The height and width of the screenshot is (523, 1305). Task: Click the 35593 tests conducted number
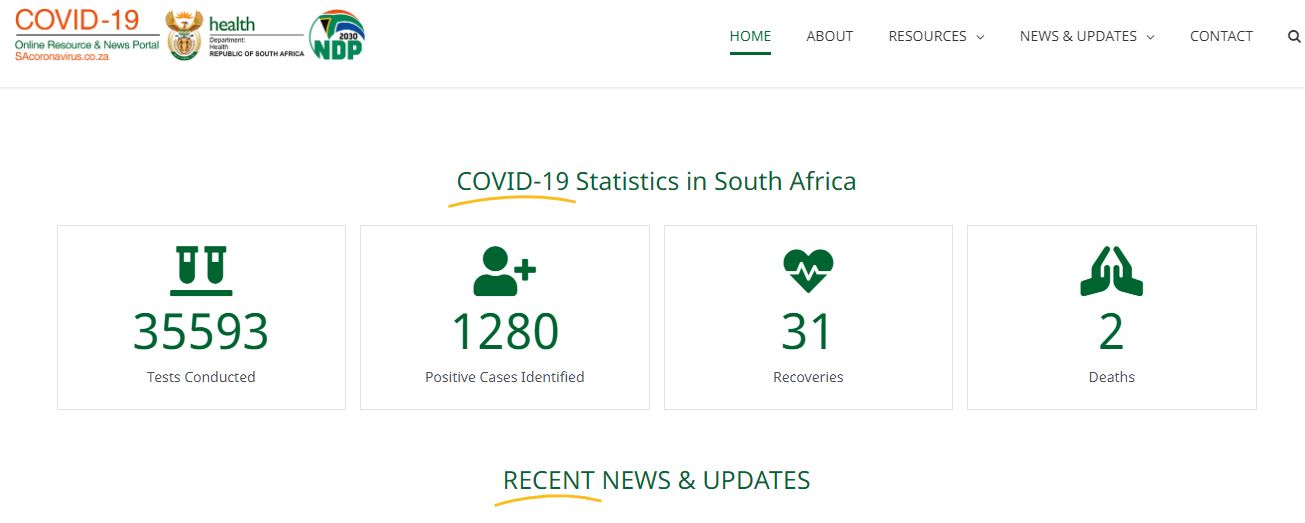pyautogui.click(x=201, y=332)
